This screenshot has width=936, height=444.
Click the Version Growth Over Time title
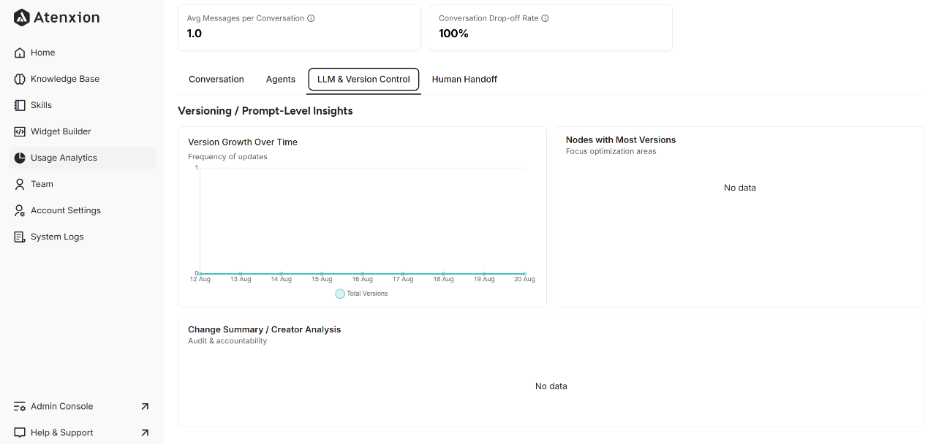tap(242, 142)
